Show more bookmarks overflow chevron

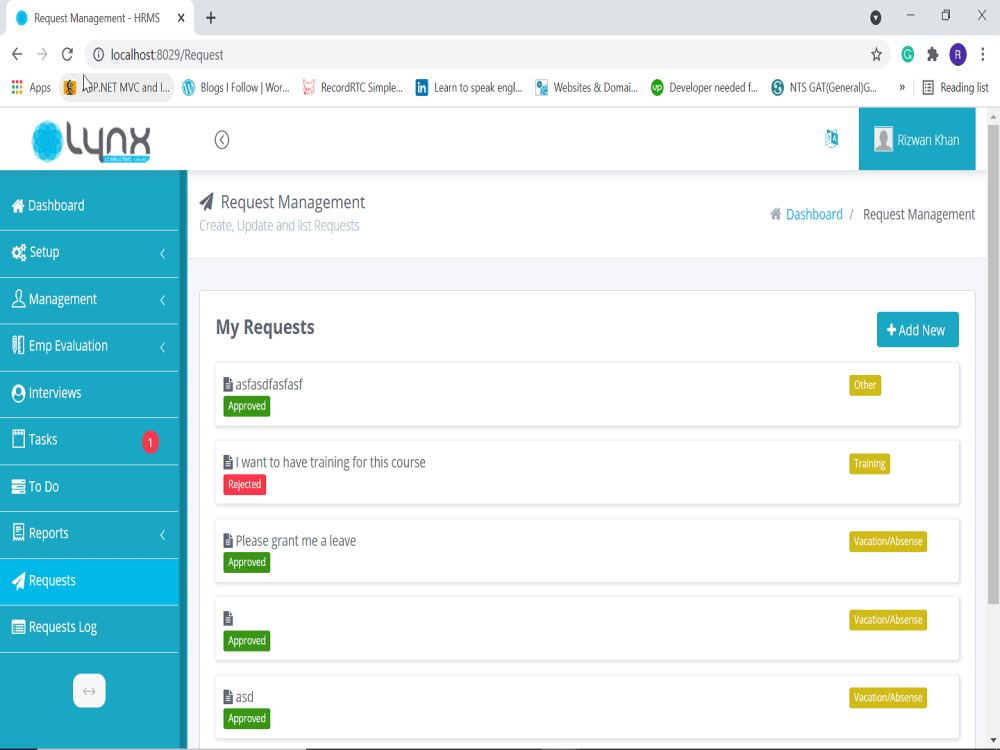coord(902,87)
